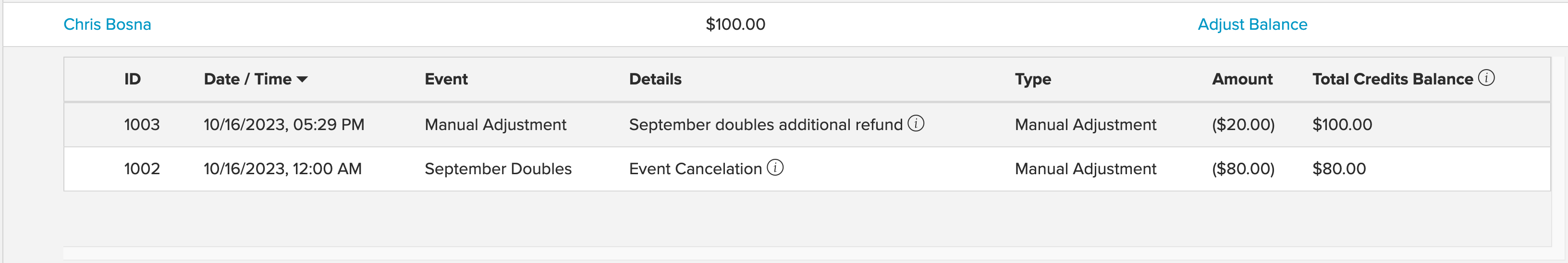Click info icon next to Event Cancelation
The width and height of the screenshot is (1568, 263).
coord(775,167)
